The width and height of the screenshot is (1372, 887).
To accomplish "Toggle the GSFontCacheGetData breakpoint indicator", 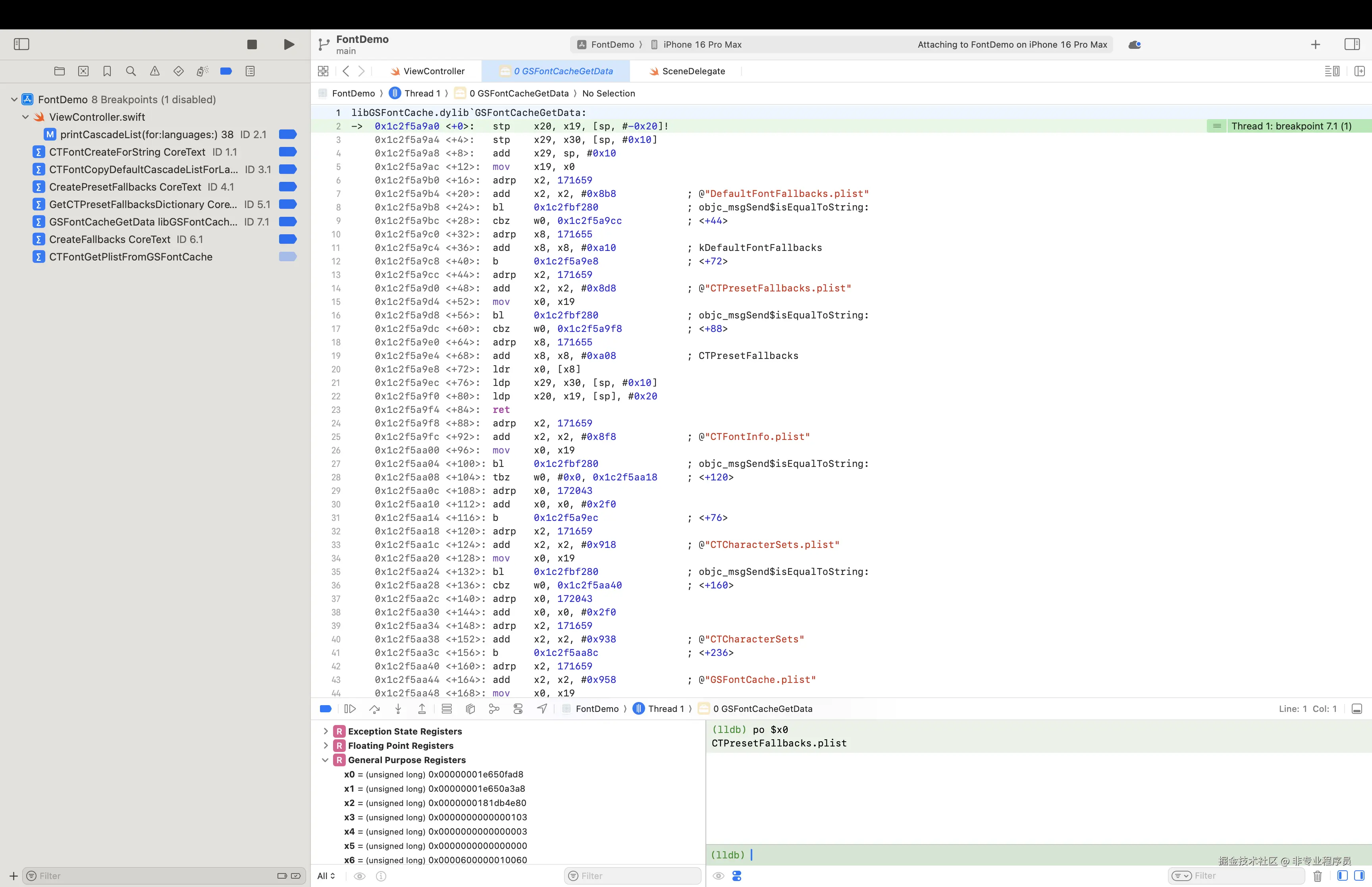I will [287, 222].
